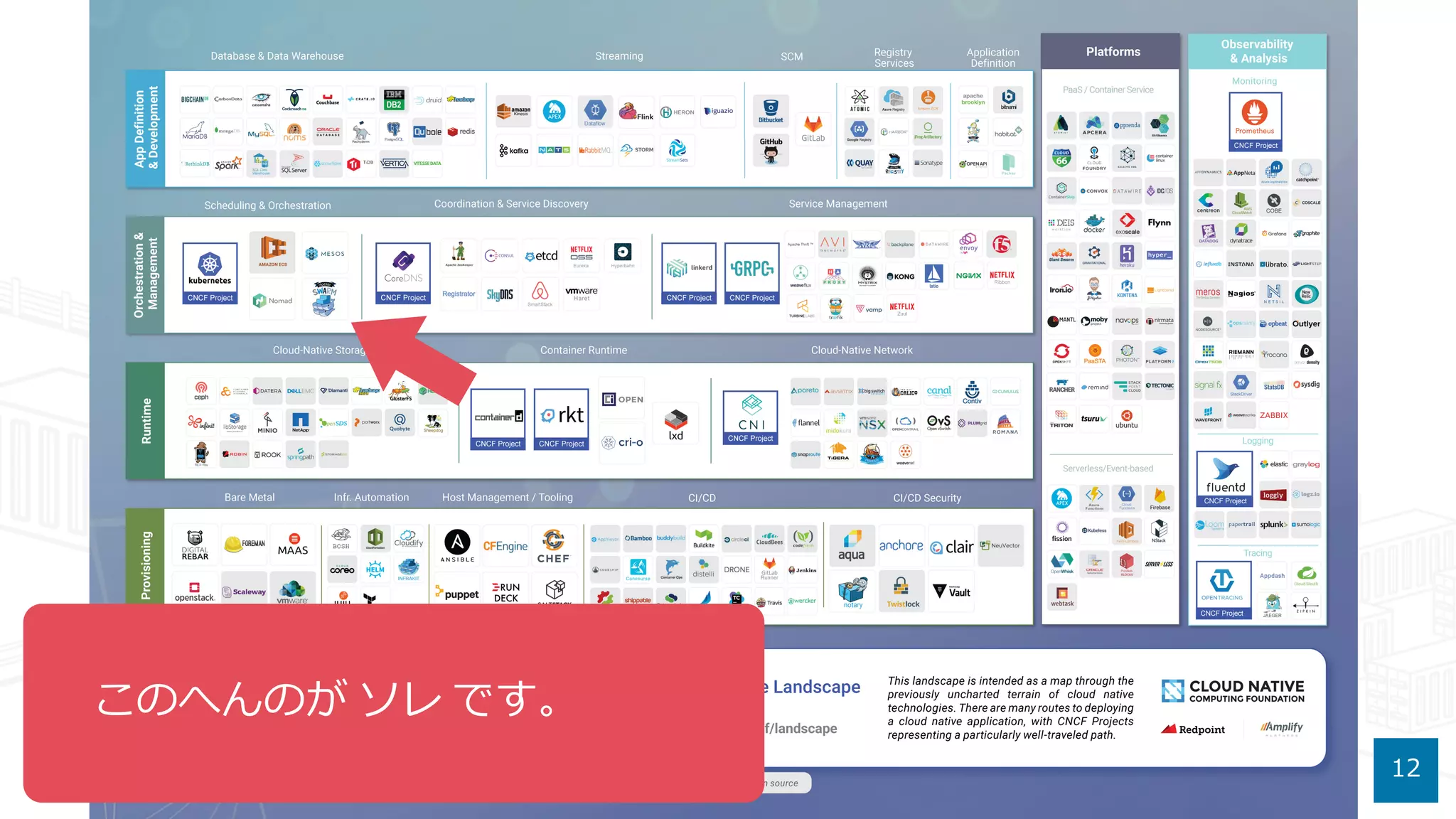Select the Mesos logo
The image size is (1456, 819).
coord(325,254)
